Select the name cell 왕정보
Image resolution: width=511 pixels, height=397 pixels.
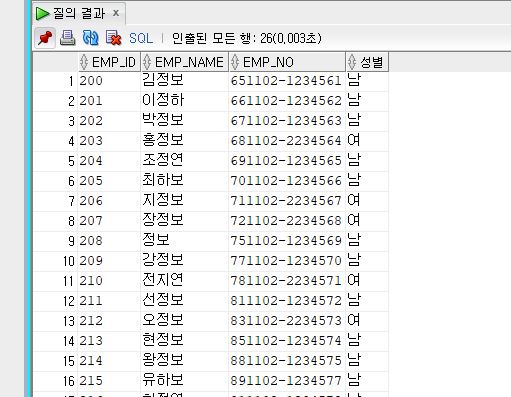[x=185, y=361]
